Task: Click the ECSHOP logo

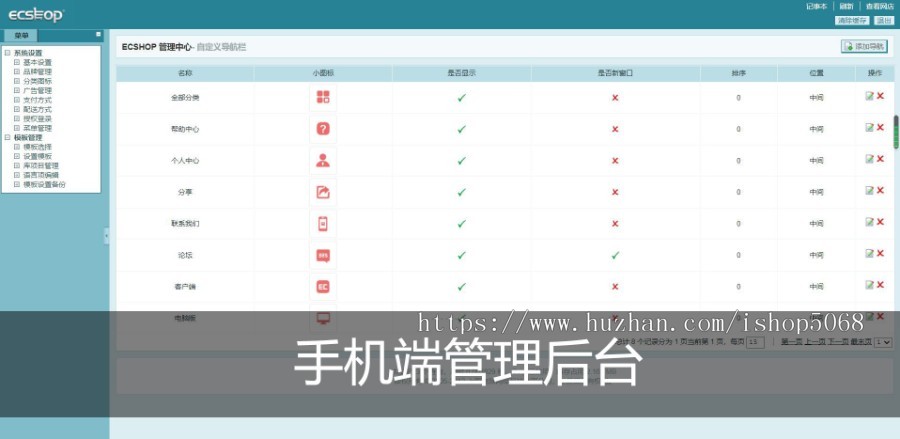Action: 36,15
